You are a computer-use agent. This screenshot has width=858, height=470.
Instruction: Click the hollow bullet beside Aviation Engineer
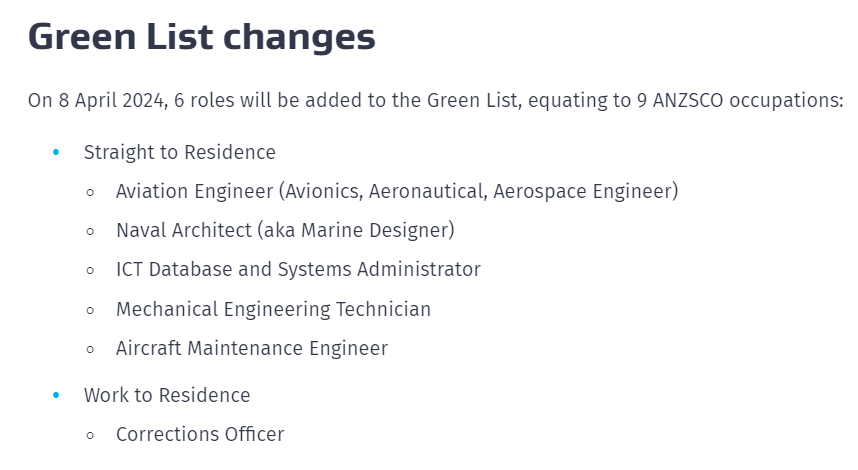pyautogui.click(x=91, y=191)
